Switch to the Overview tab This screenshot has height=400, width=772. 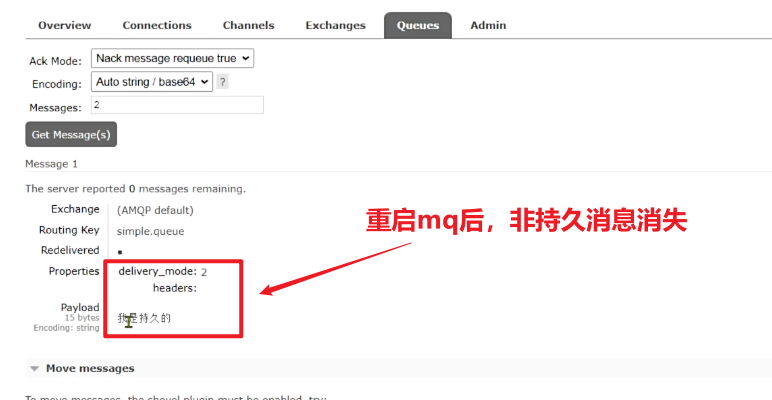[x=64, y=25]
